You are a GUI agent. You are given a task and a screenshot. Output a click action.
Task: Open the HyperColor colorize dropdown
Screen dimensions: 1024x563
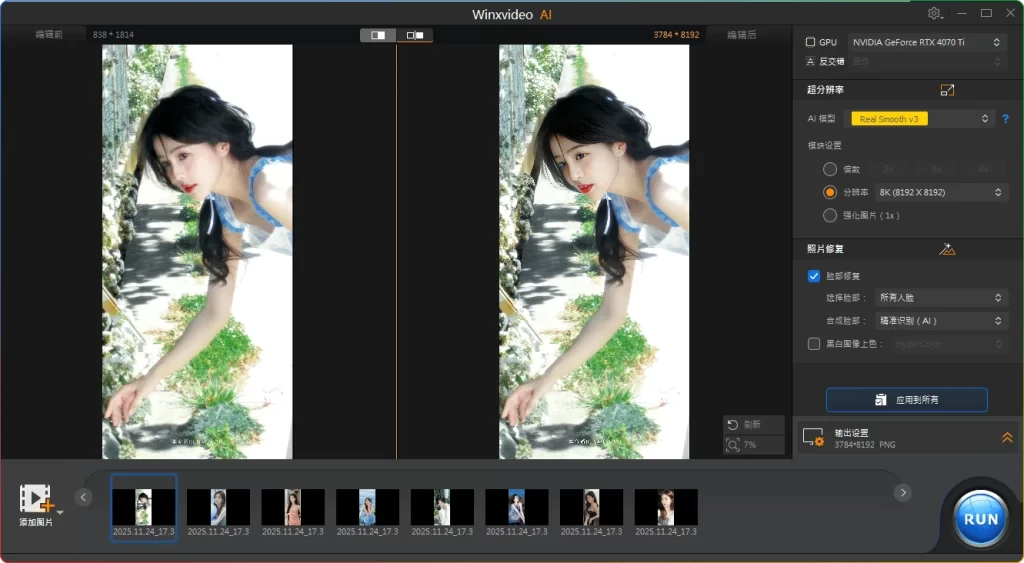tap(949, 344)
